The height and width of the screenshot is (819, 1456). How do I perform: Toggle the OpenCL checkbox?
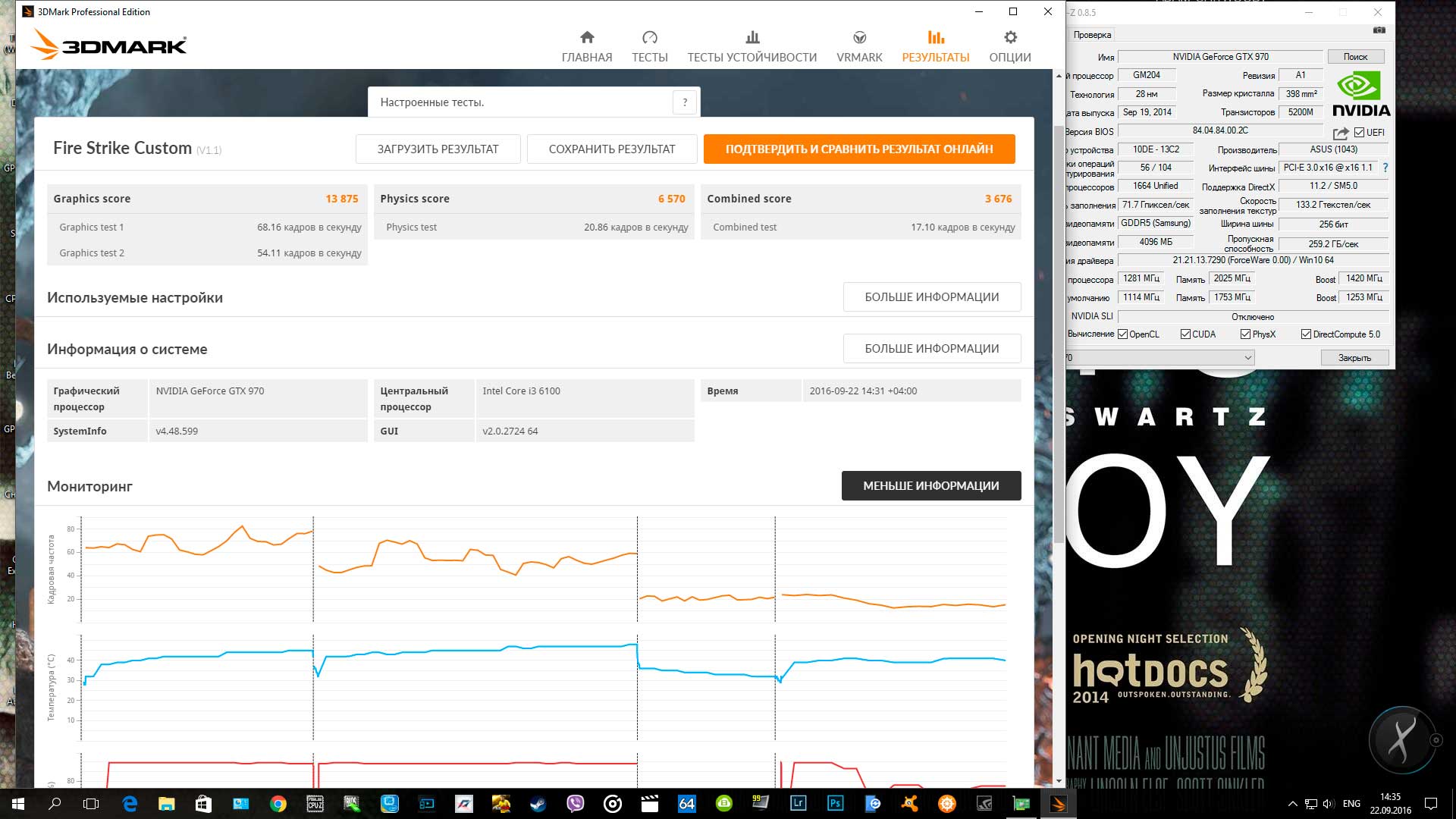(1122, 334)
